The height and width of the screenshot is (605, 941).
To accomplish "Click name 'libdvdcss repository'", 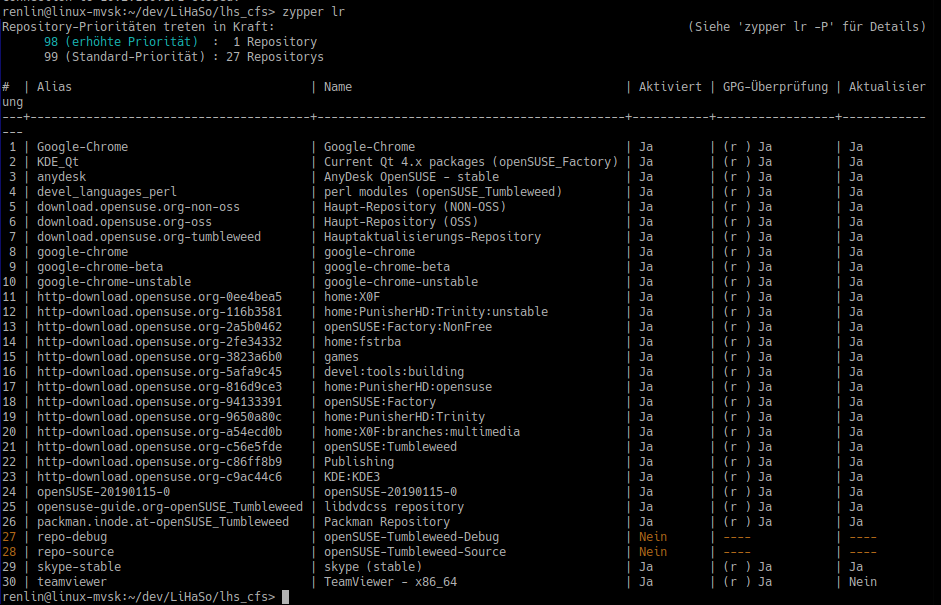I will coord(394,507).
